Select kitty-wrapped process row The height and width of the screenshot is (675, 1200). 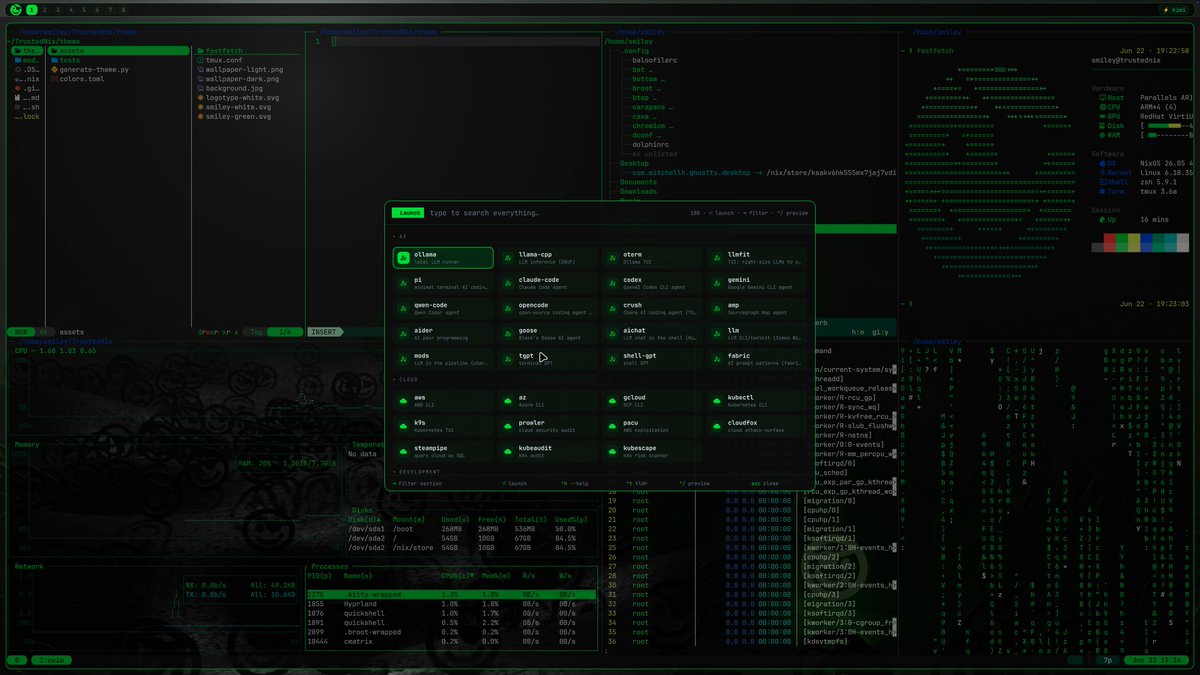point(451,594)
